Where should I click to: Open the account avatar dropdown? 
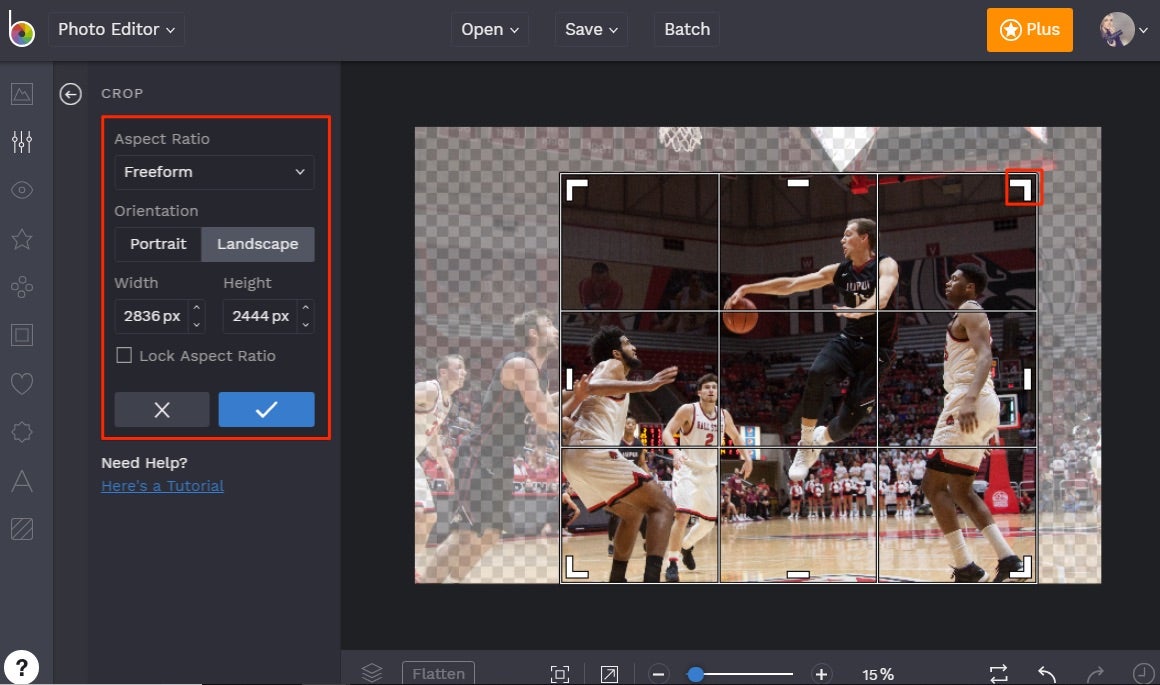1122,29
